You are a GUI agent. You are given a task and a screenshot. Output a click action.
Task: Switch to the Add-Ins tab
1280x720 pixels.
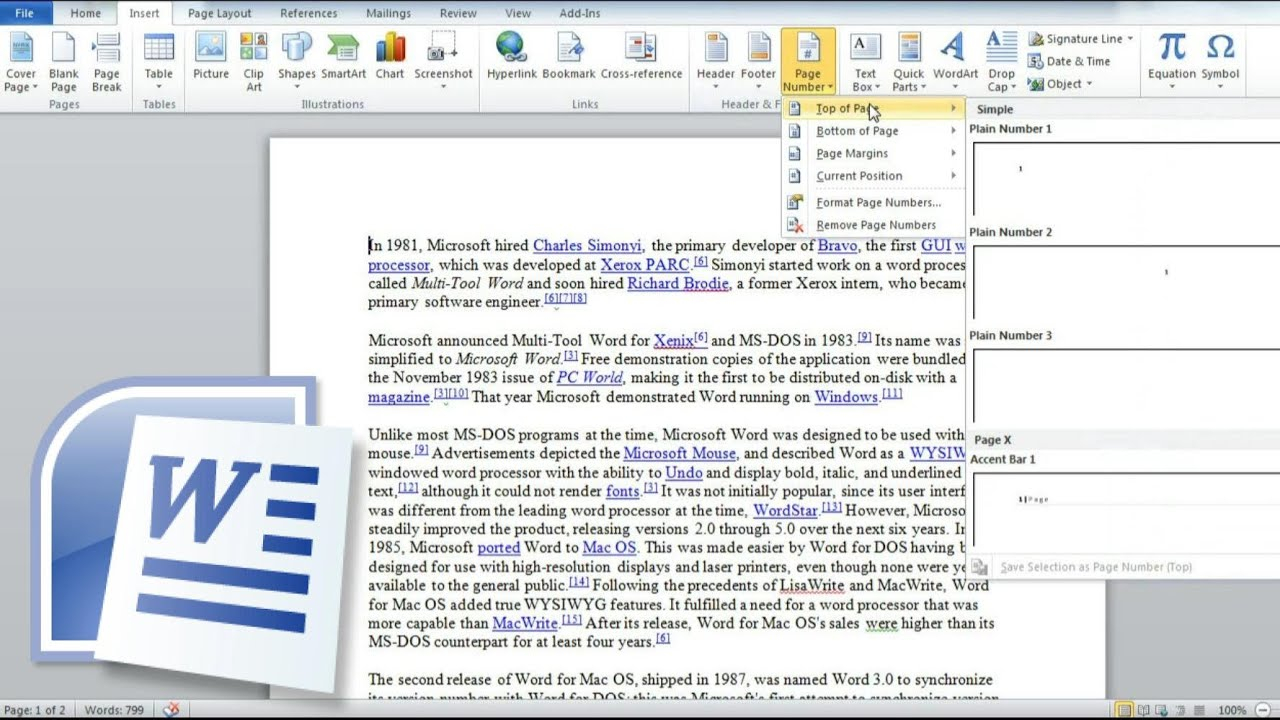point(580,13)
